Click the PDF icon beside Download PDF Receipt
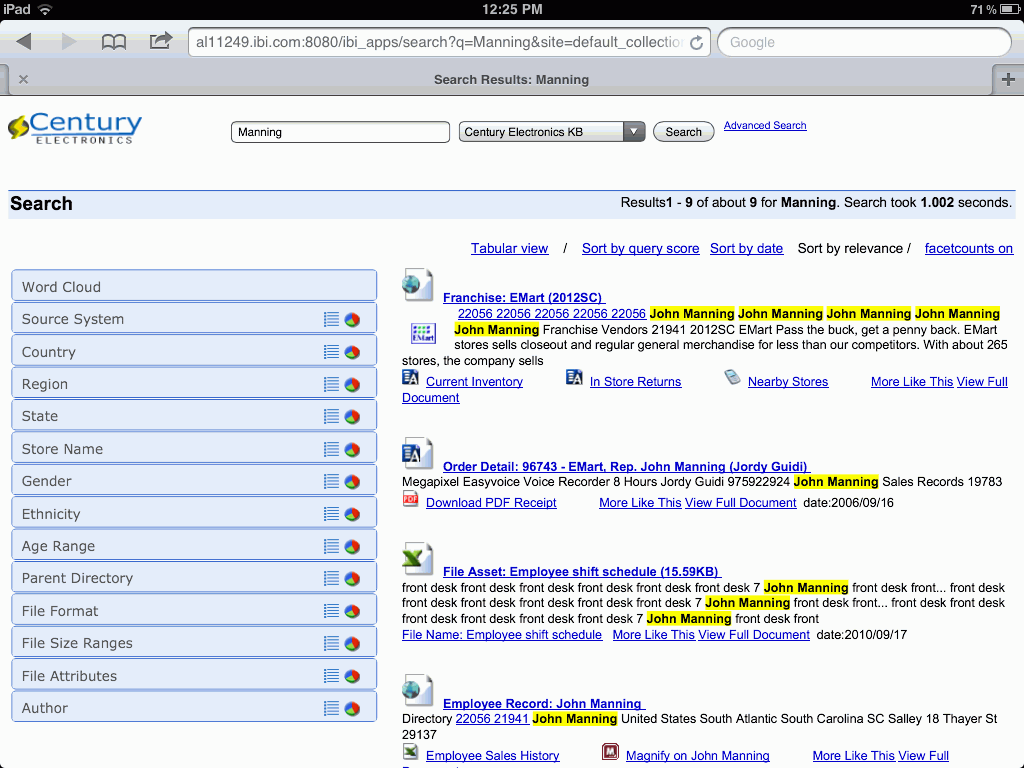1024x768 pixels. [x=410, y=500]
